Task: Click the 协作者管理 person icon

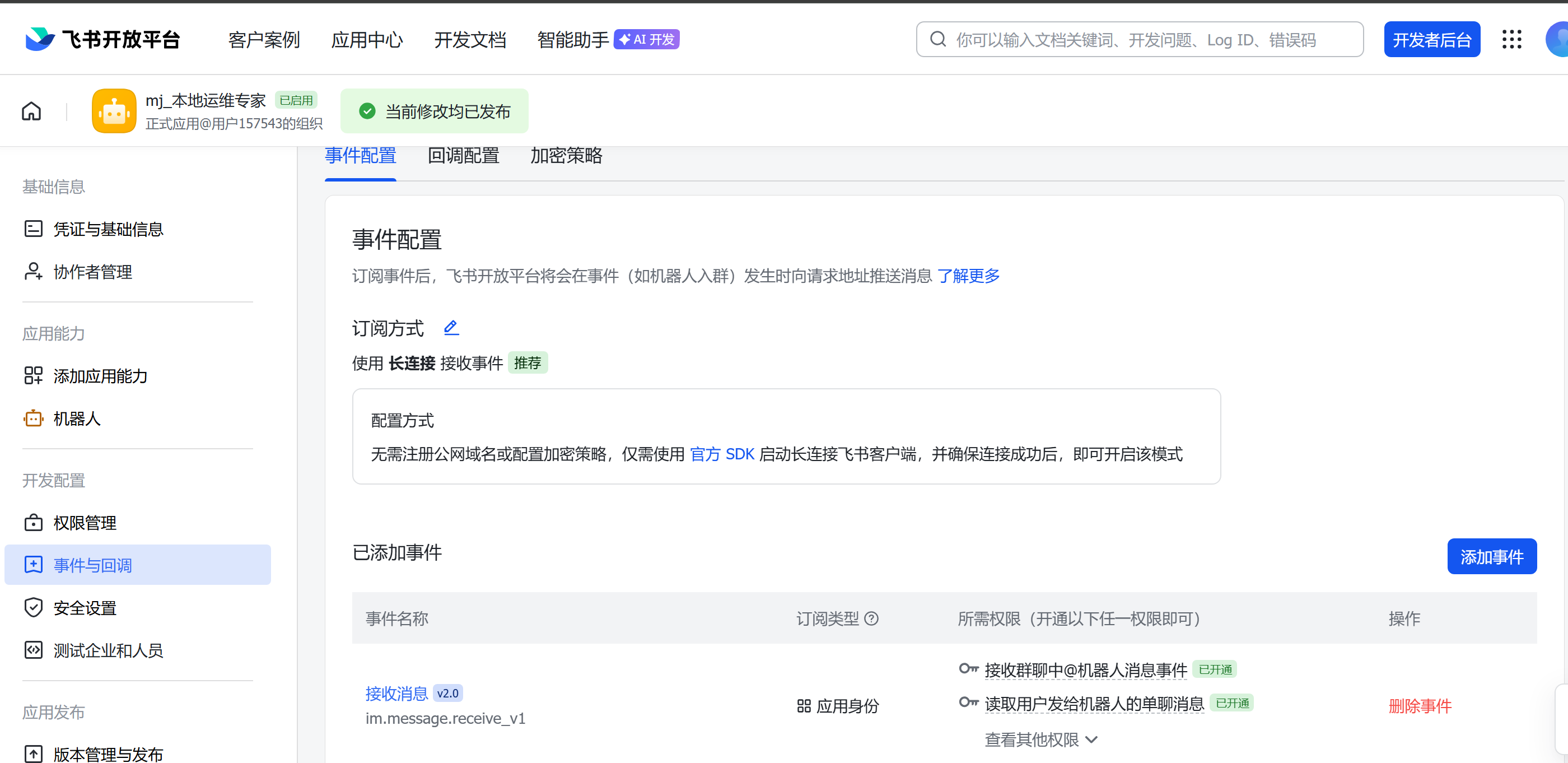Action: click(x=34, y=272)
